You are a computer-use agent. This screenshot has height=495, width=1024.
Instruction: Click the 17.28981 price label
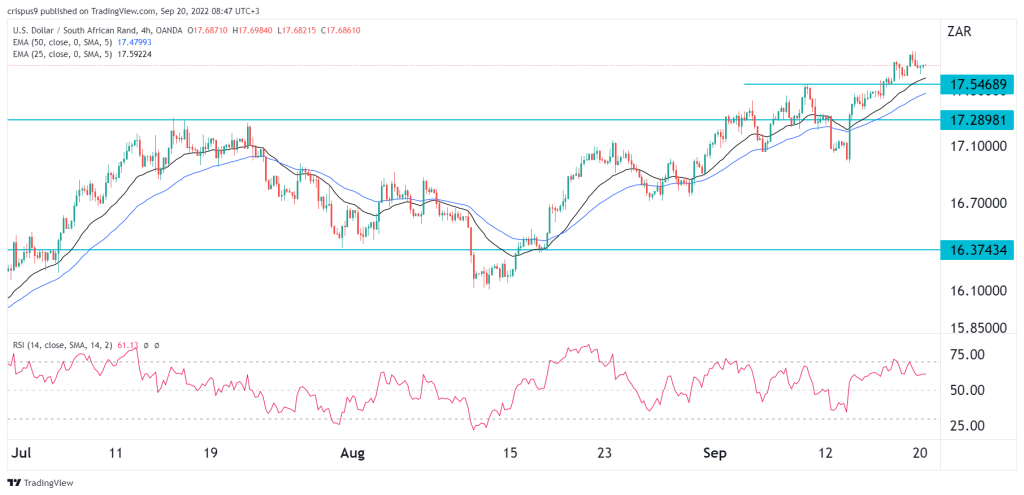[978, 120]
